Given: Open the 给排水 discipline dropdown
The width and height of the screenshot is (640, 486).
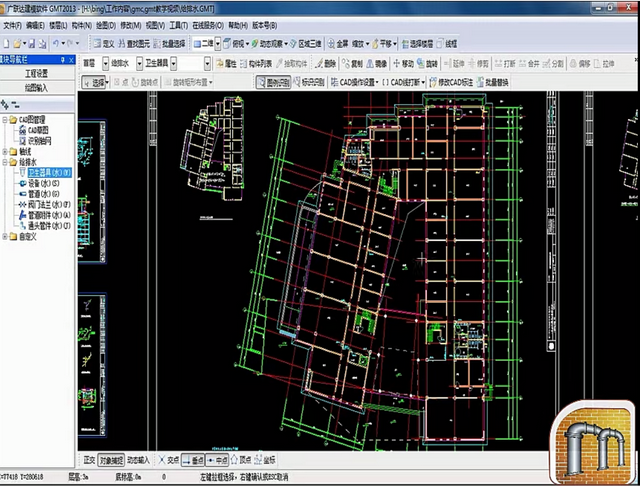Looking at the screenshot, I should [140, 64].
